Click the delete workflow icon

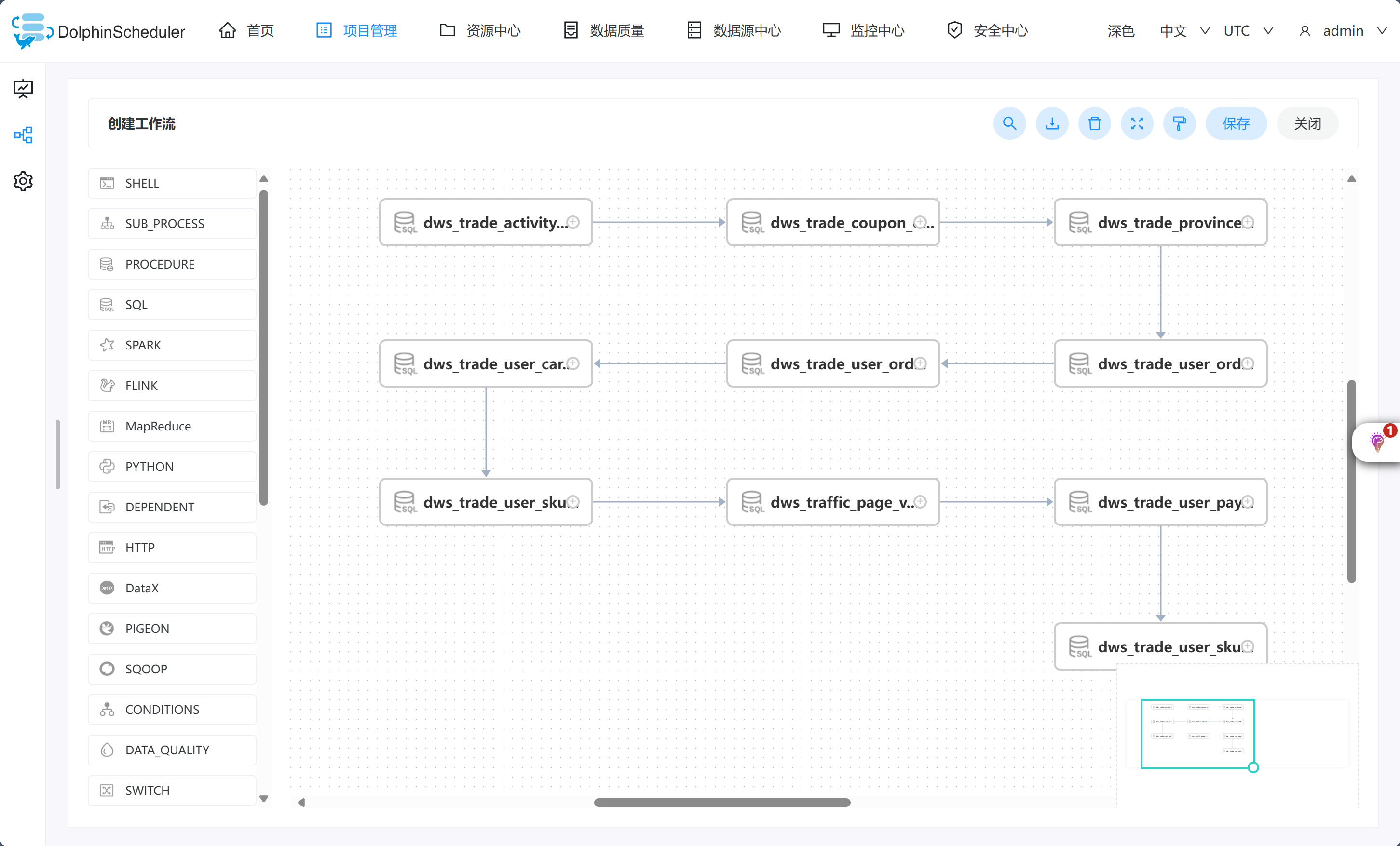click(x=1096, y=123)
